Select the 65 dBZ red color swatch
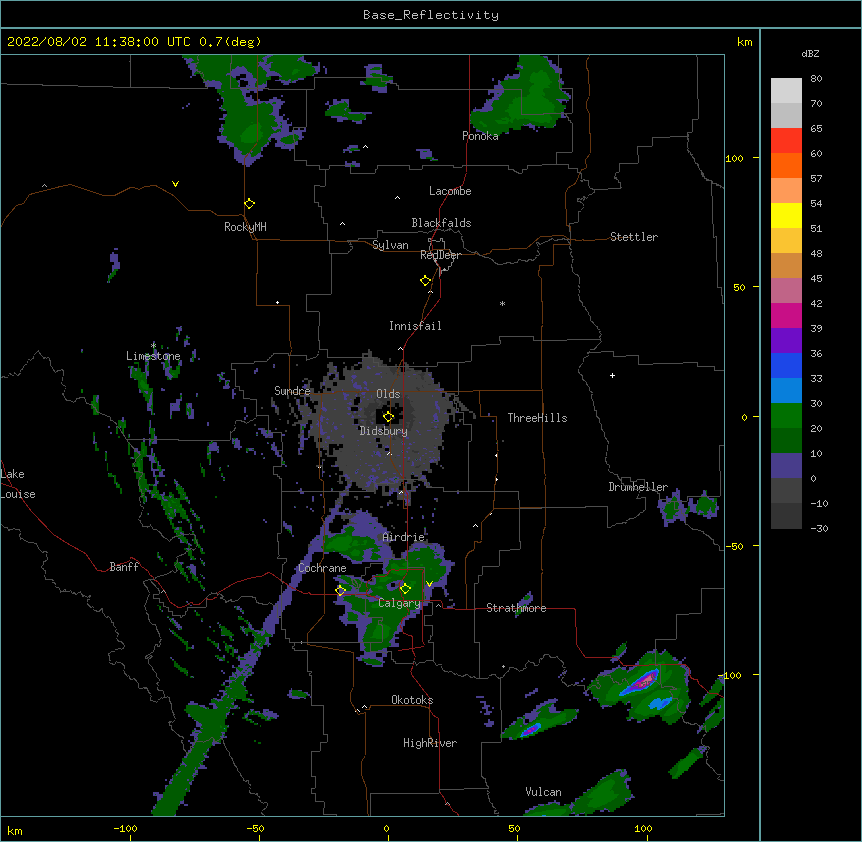862x842 pixels. click(x=786, y=141)
